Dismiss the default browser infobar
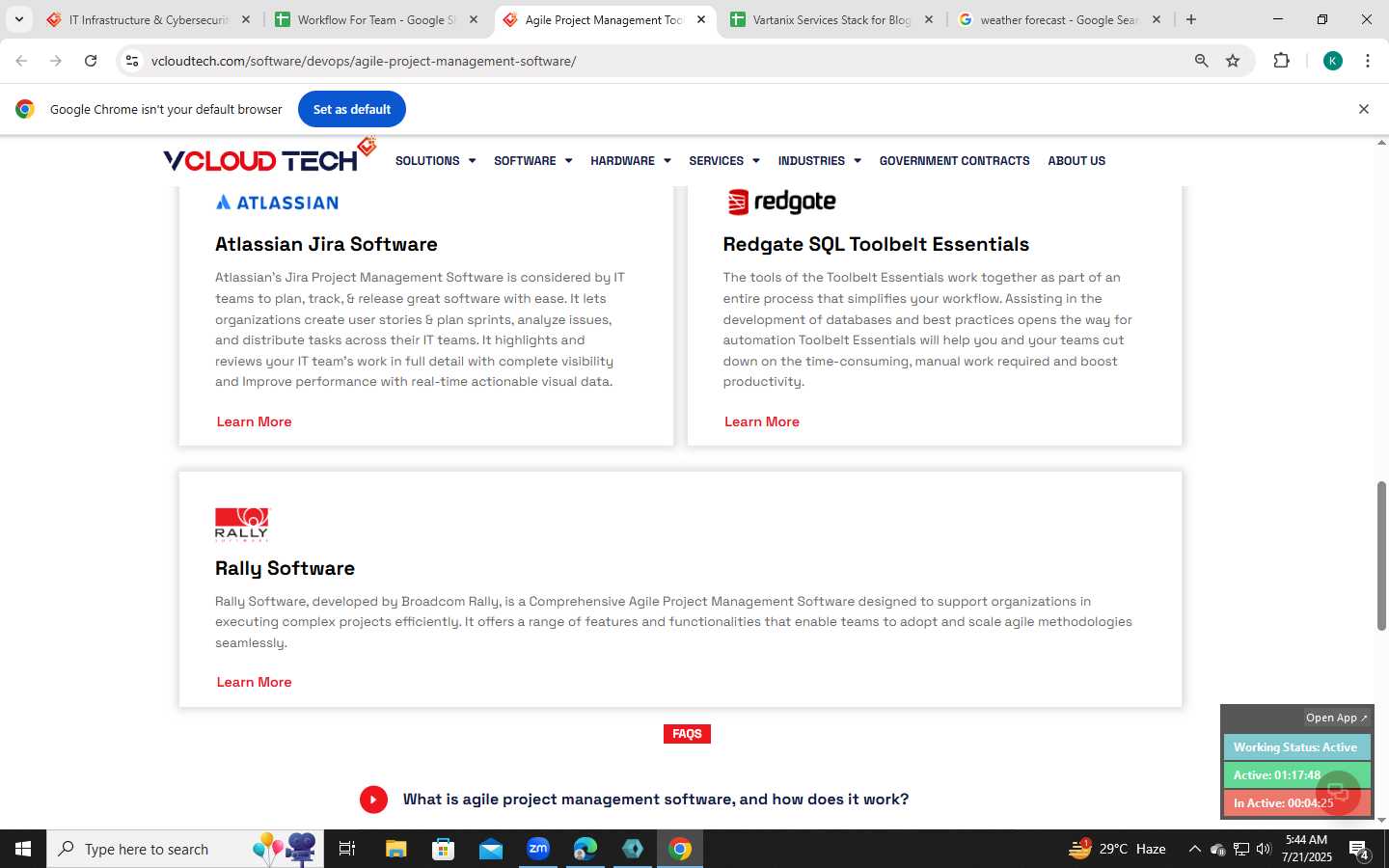 (x=1363, y=109)
